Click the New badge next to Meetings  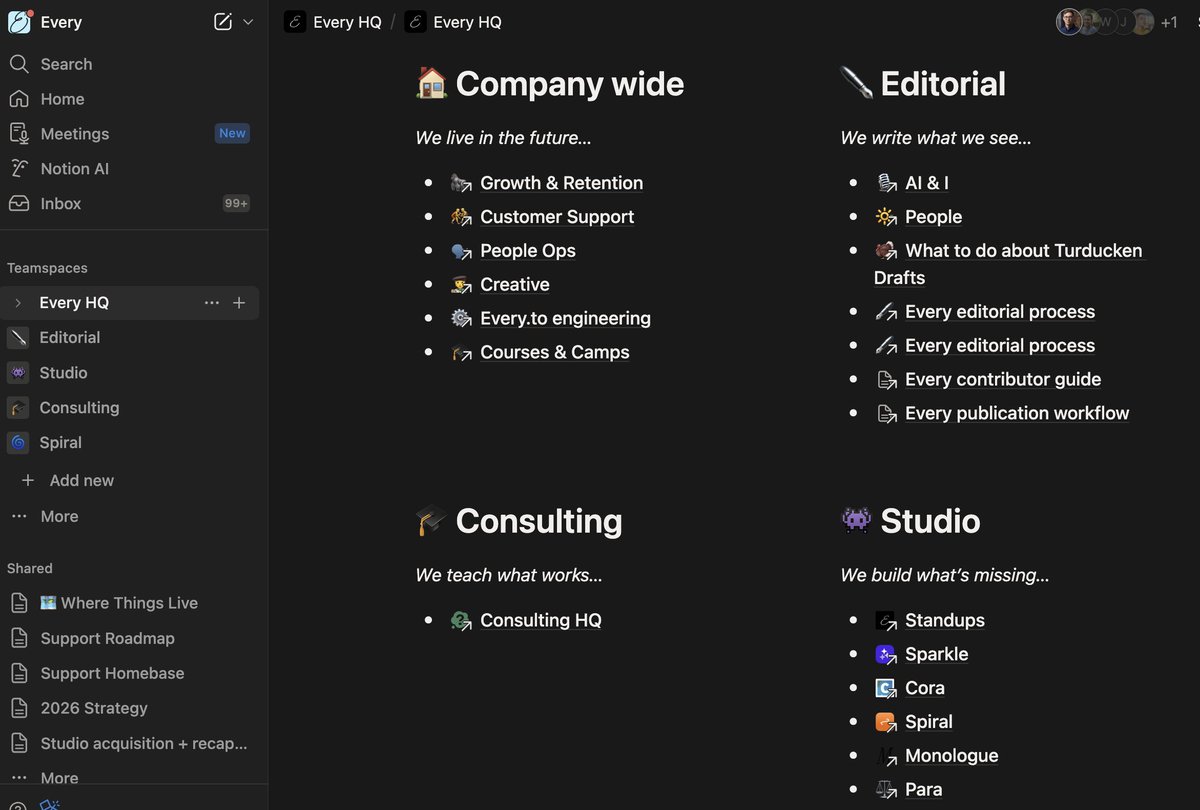232,133
